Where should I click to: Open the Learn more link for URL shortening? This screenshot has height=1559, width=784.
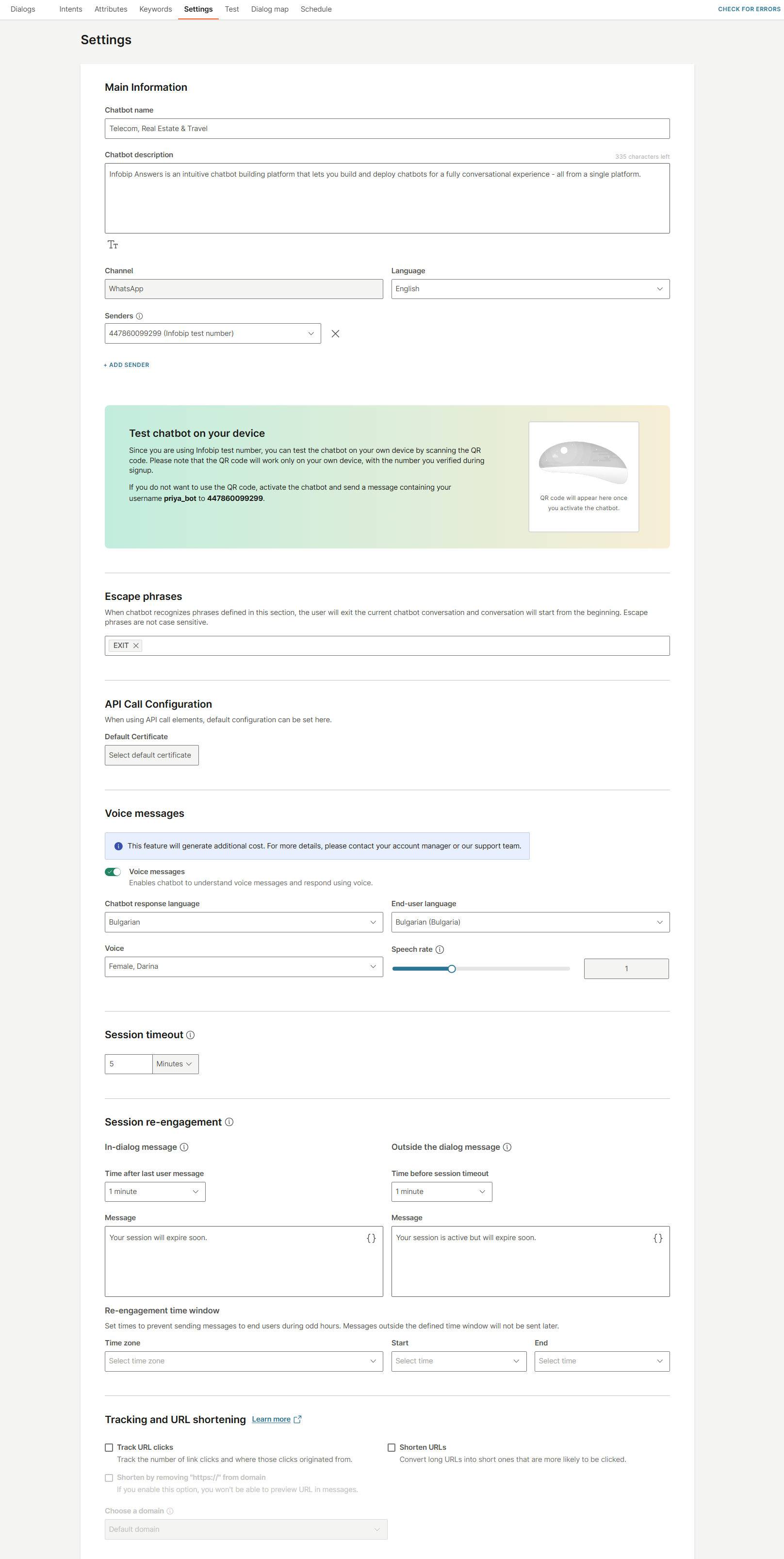click(272, 1419)
